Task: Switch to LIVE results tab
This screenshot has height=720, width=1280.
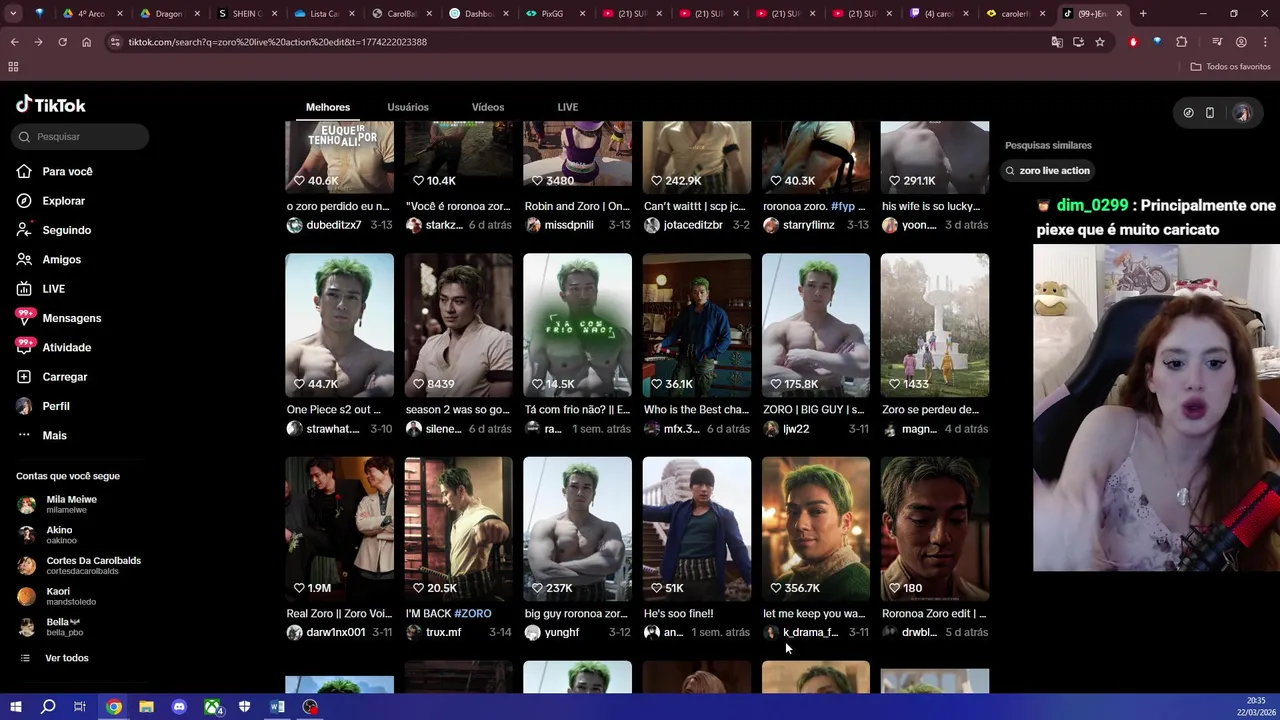Action: point(568,107)
